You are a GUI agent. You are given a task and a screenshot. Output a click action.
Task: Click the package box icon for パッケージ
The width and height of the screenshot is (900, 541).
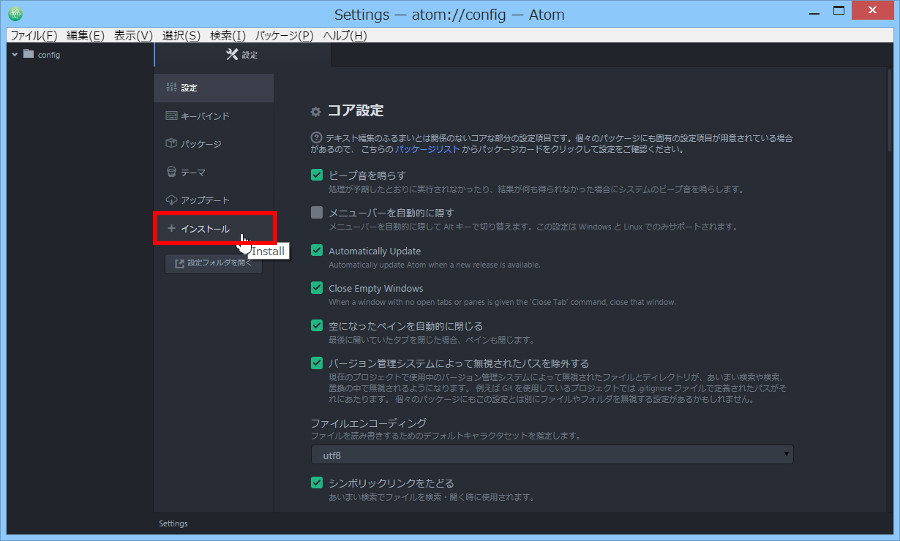[x=171, y=143]
